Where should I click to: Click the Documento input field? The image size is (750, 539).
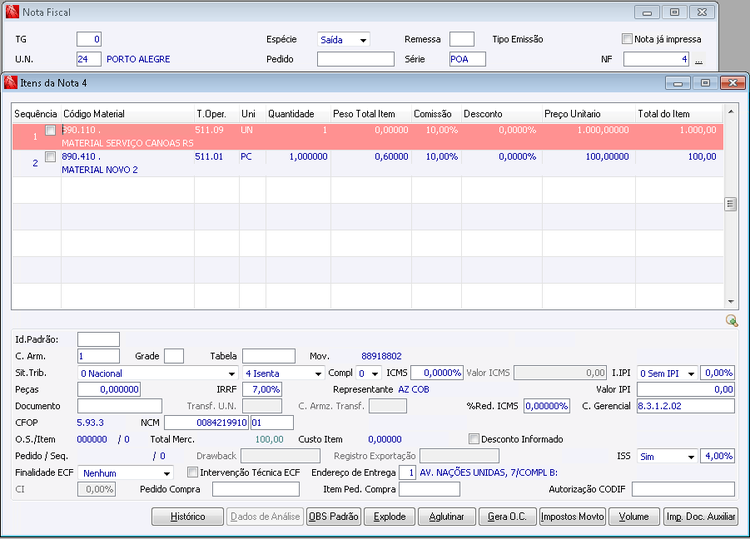[x=119, y=406]
